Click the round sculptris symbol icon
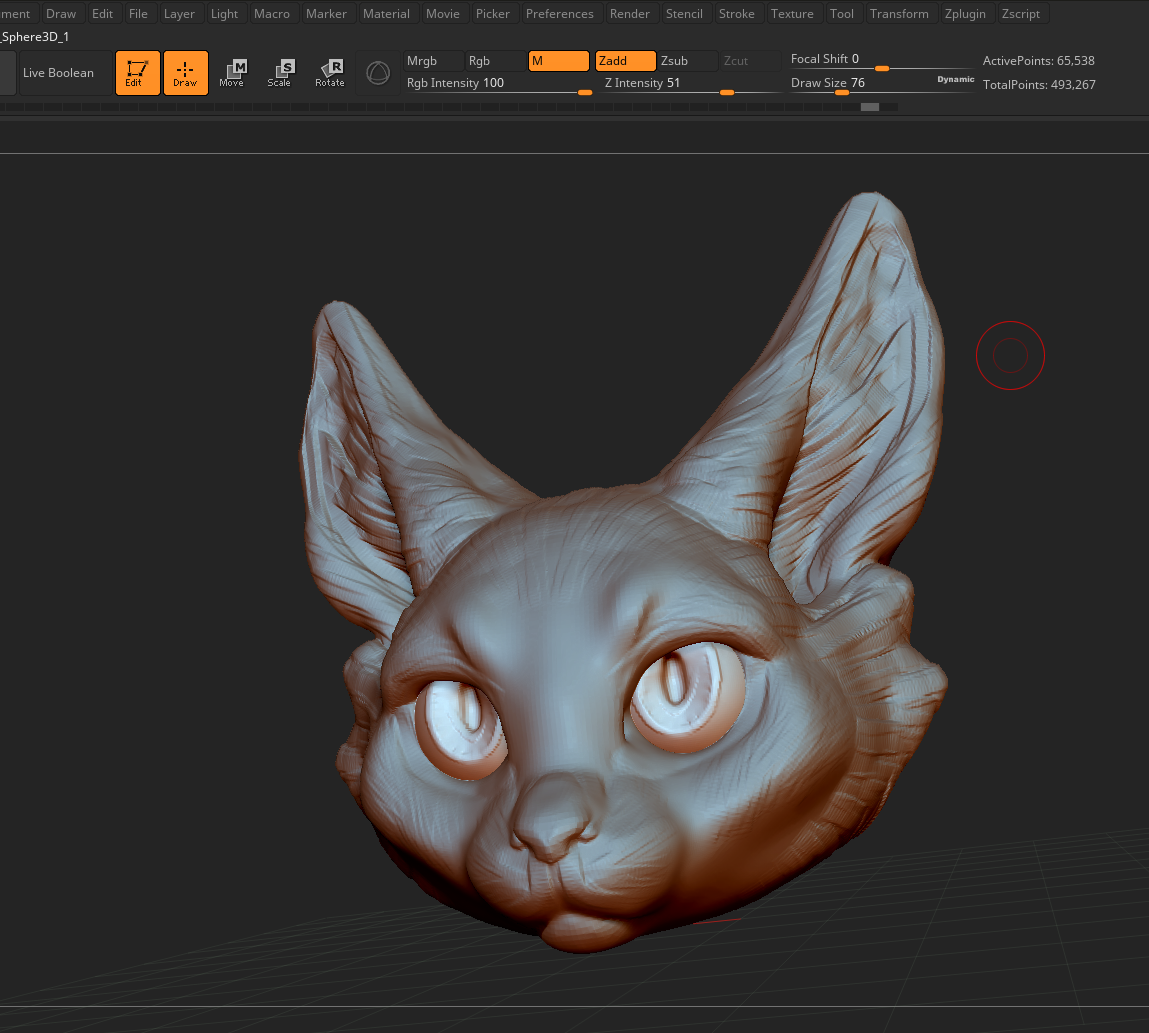 click(378, 73)
